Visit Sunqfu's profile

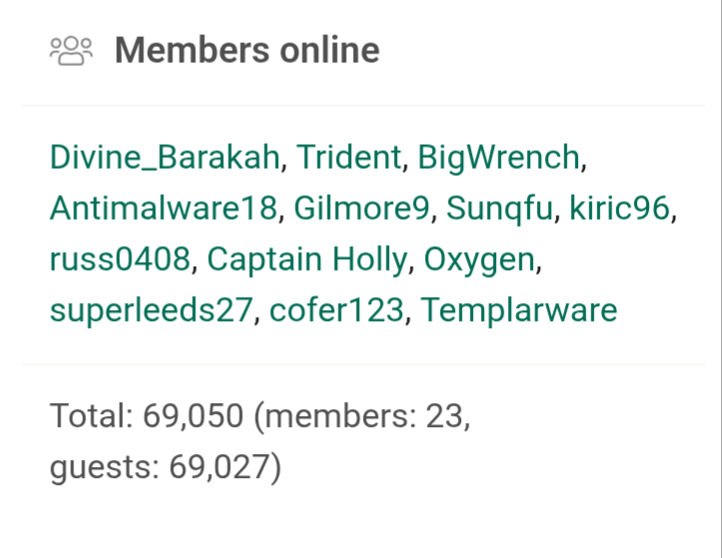499,208
